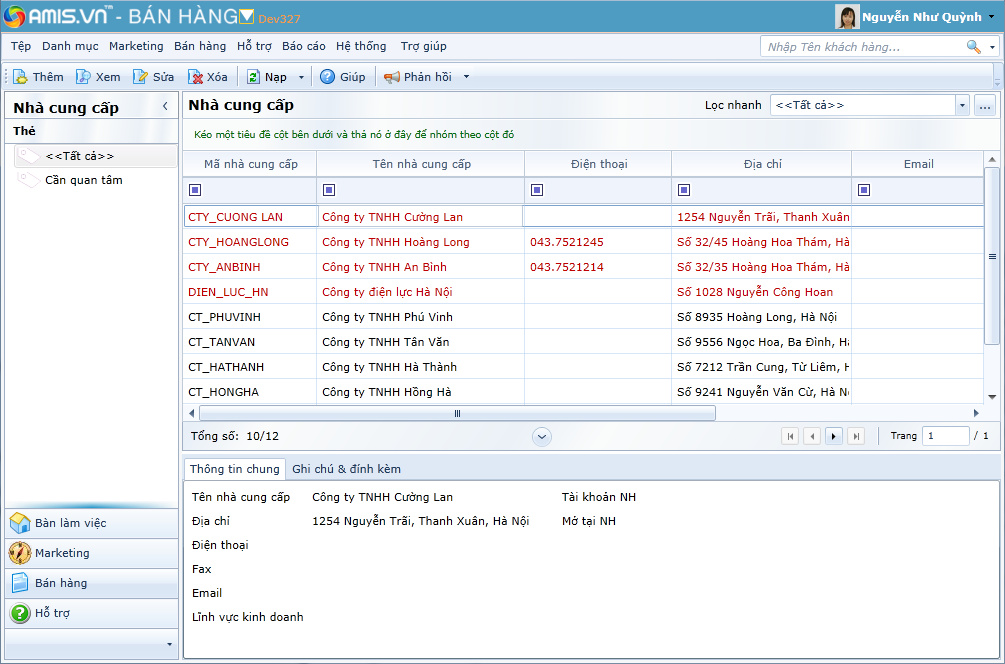Toggle filter box under Địa chỉ column
1005x664 pixels.
[x=684, y=190]
